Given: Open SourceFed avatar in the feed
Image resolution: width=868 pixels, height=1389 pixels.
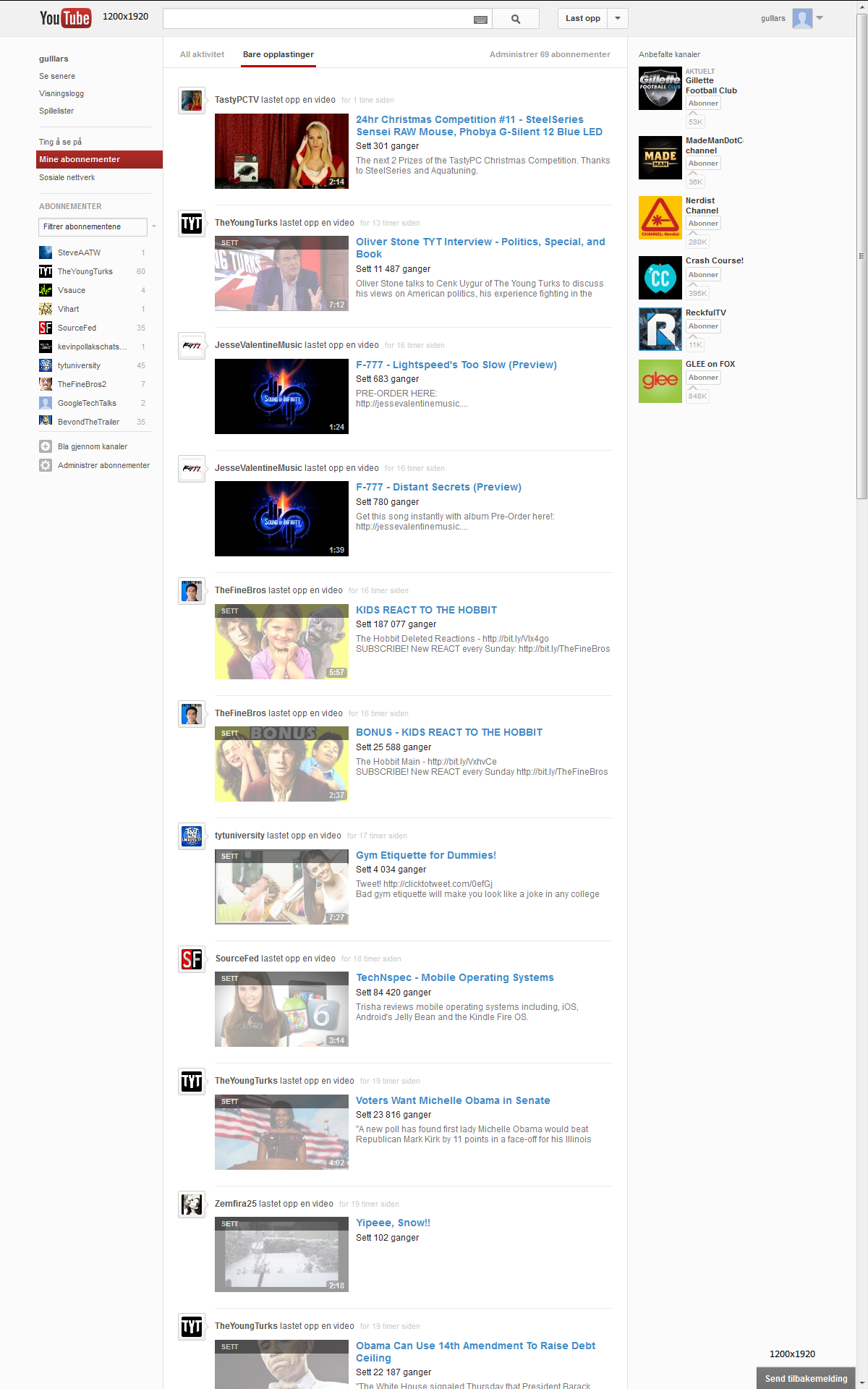Looking at the screenshot, I should click(192, 959).
